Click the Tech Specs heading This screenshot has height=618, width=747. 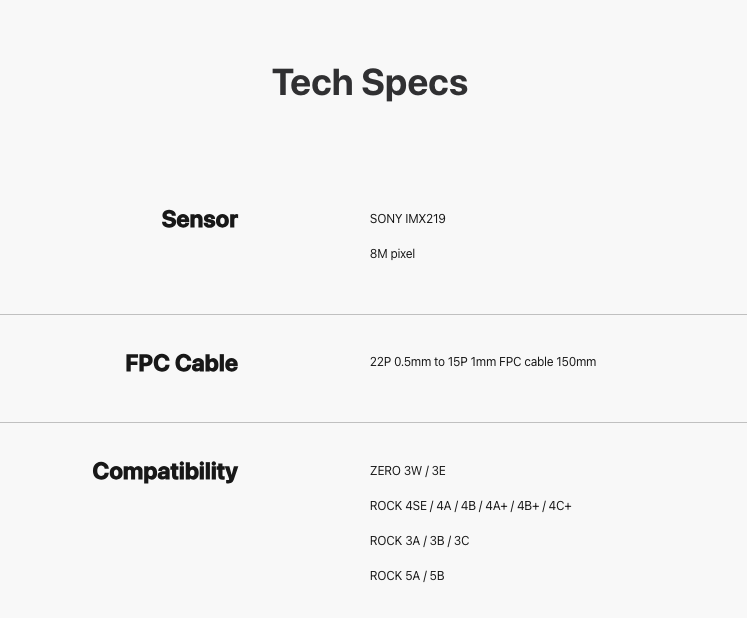click(x=369, y=82)
